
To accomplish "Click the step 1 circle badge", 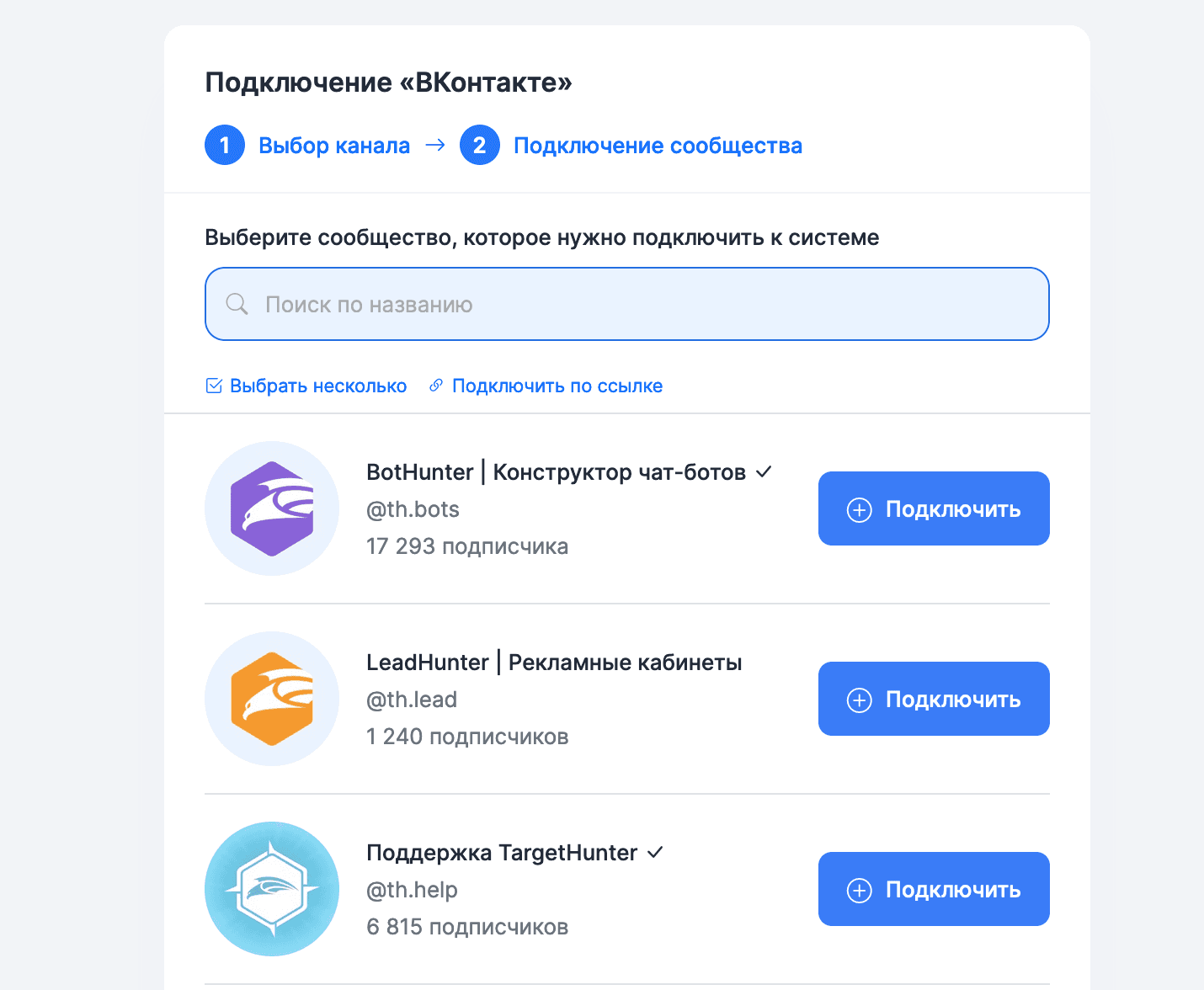I will tap(225, 146).
